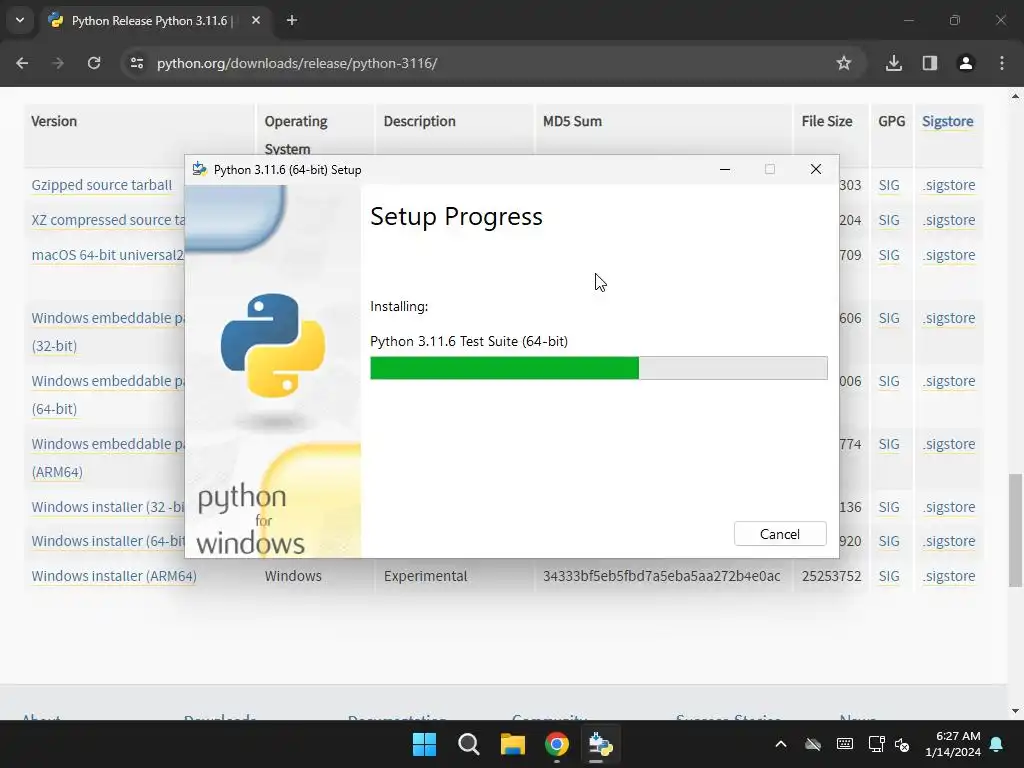Screen dimensions: 1024x768
Task: Click the Experimental description cell
Action: 425,576
